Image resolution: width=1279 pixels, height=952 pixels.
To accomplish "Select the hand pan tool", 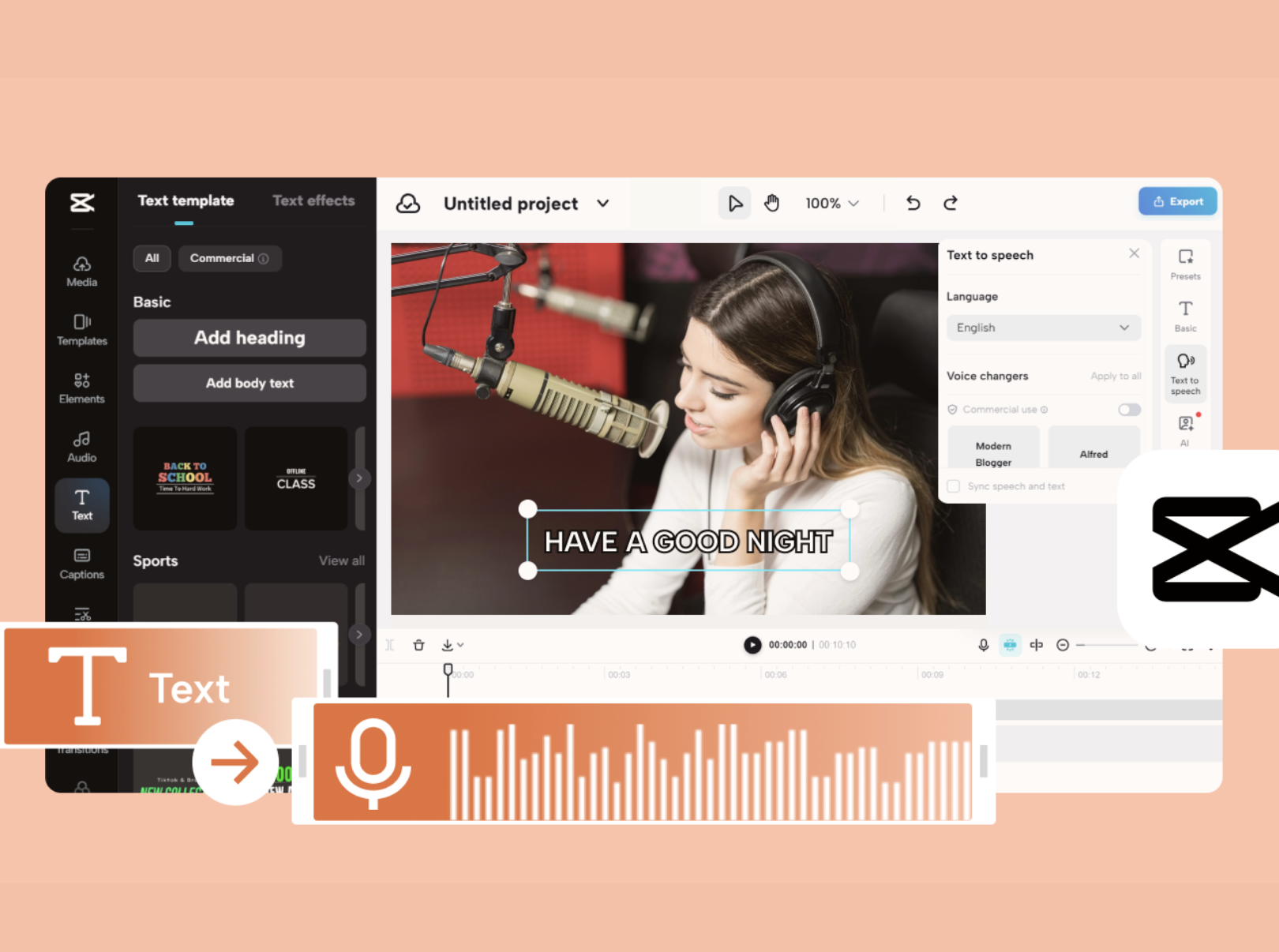I will (x=771, y=204).
